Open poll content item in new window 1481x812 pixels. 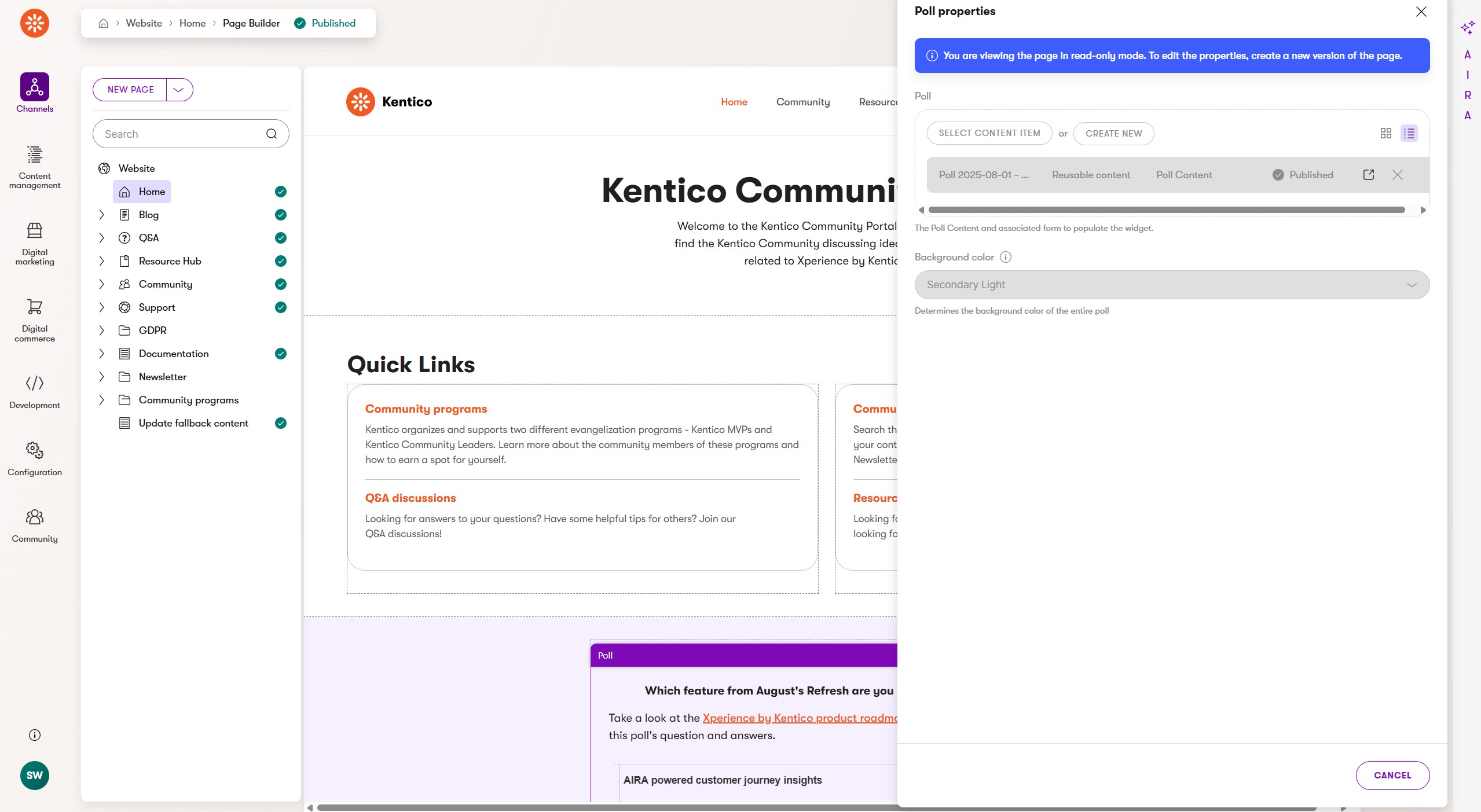click(x=1369, y=175)
